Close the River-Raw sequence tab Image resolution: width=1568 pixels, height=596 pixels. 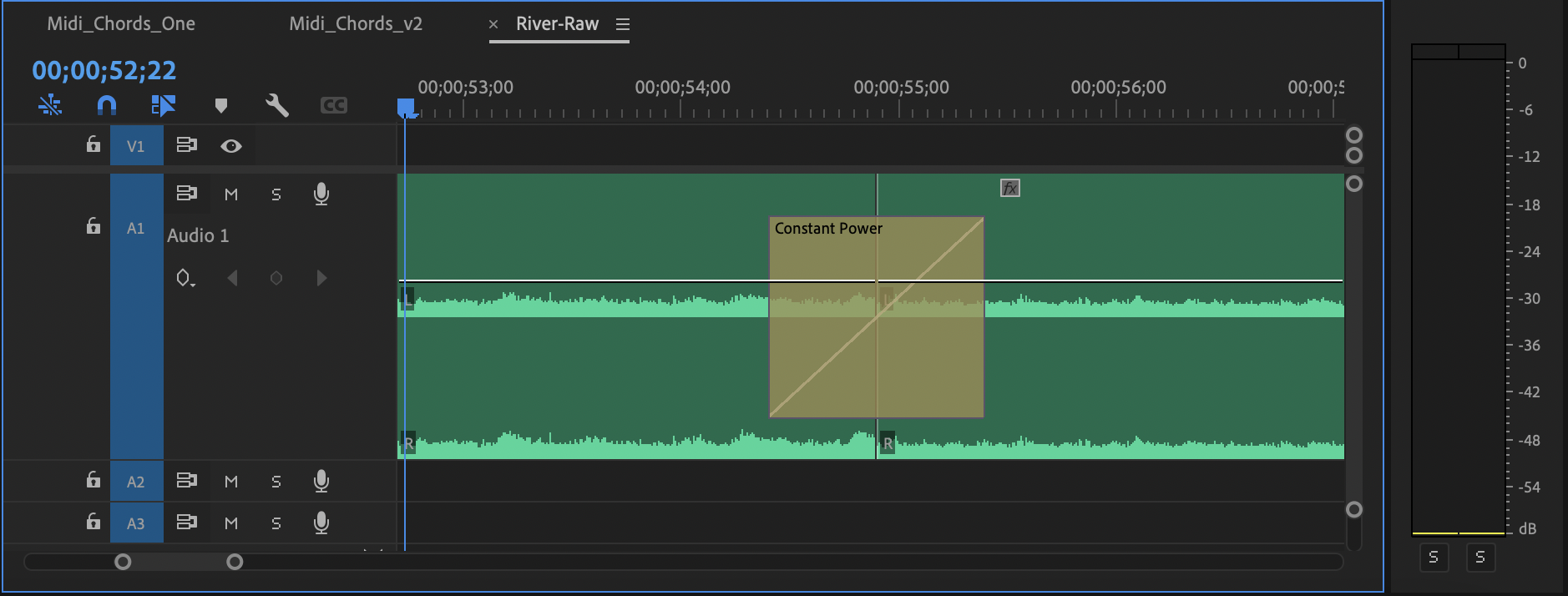pyautogui.click(x=493, y=24)
